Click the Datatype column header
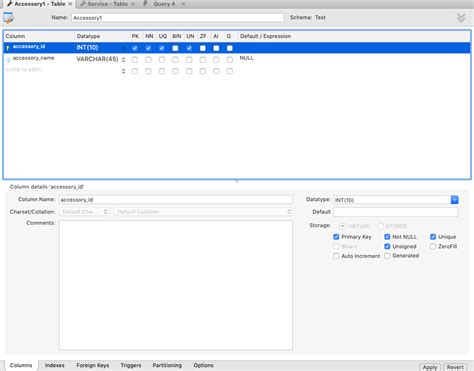This screenshot has width=474, height=371. tap(88, 36)
